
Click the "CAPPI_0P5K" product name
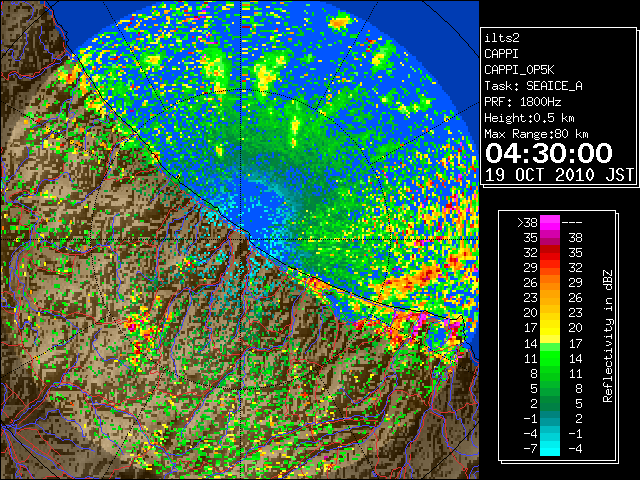519,70
